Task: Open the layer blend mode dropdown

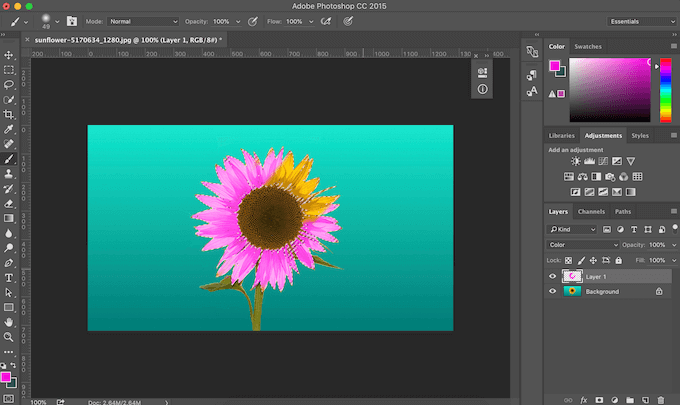Action: pyautogui.click(x=585, y=245)
